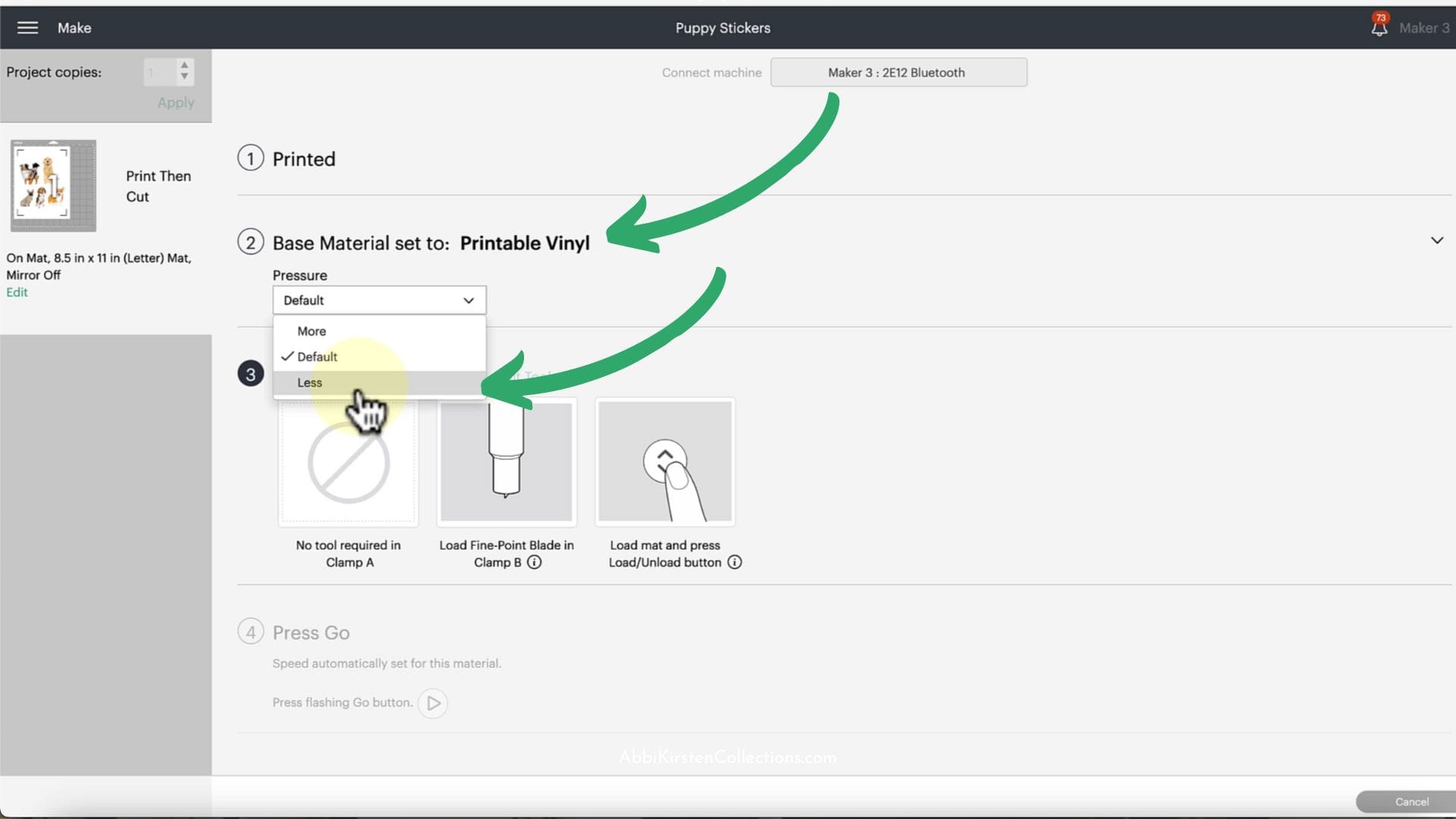Click the Load mat button illustration
This screenshot has height=819, width=1456.
665,461
